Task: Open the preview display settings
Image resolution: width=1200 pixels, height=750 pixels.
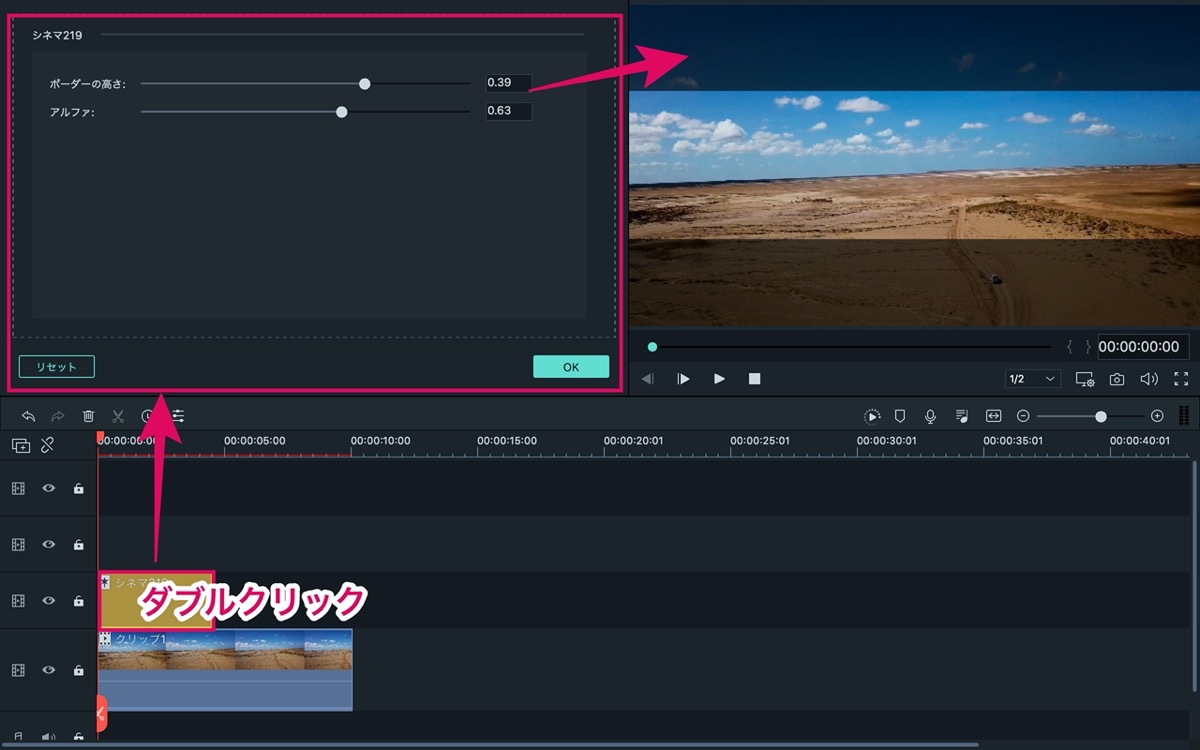Action: click(1085, 379)
